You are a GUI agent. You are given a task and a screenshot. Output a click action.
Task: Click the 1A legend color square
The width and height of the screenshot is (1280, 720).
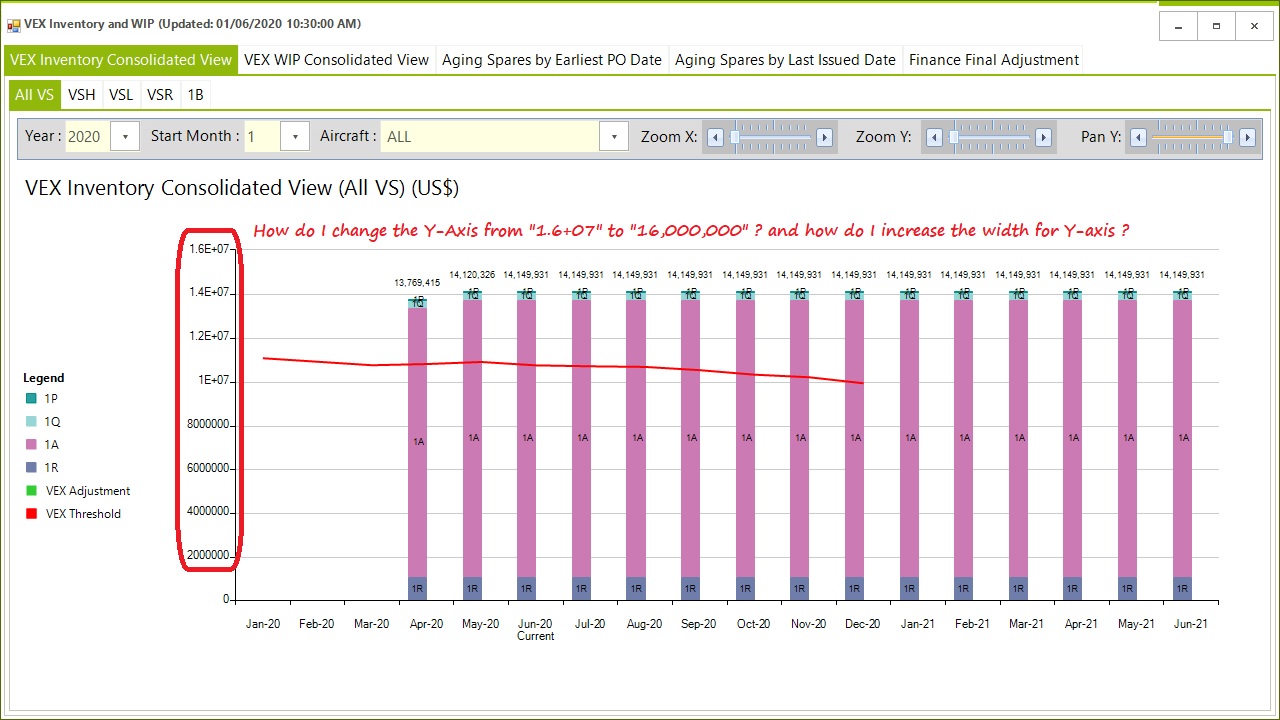point(31,445)
